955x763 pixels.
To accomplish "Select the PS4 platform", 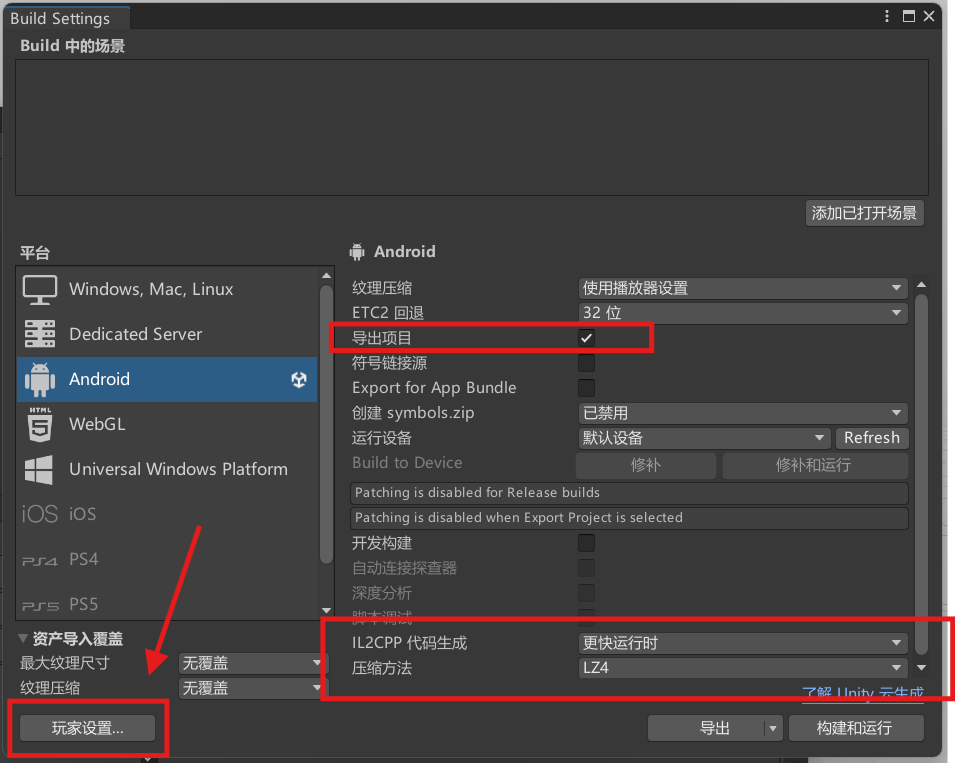I will [x=167, y=560].
